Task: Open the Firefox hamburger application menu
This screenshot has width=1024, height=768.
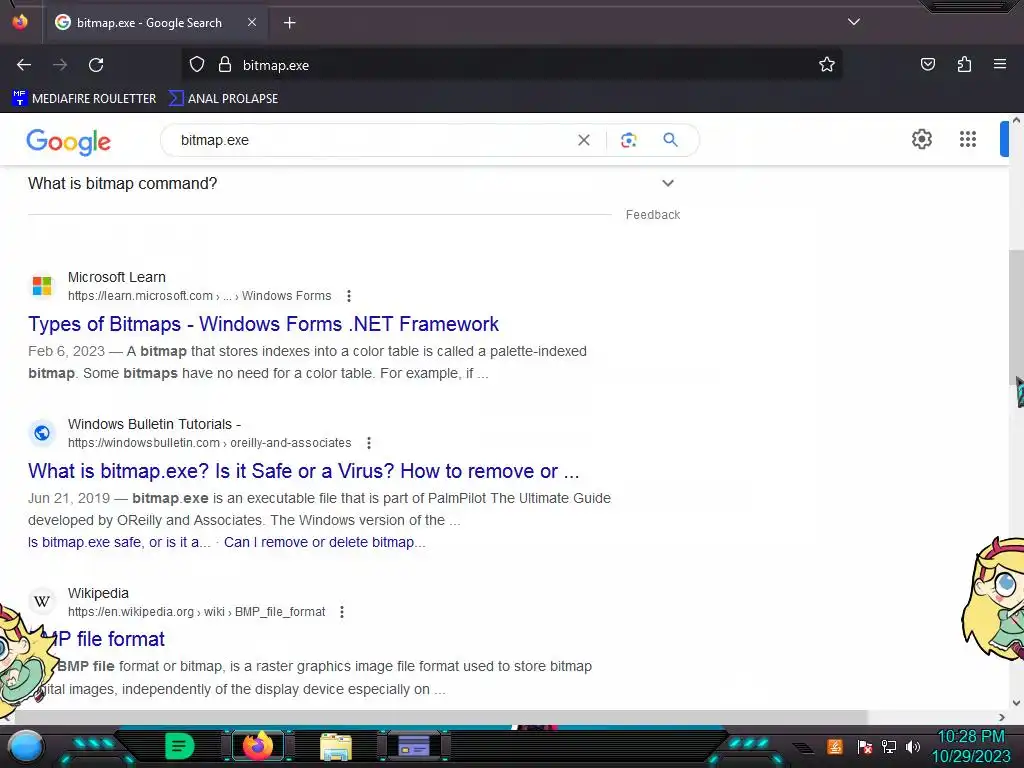Action: [x=1000, y=64]
